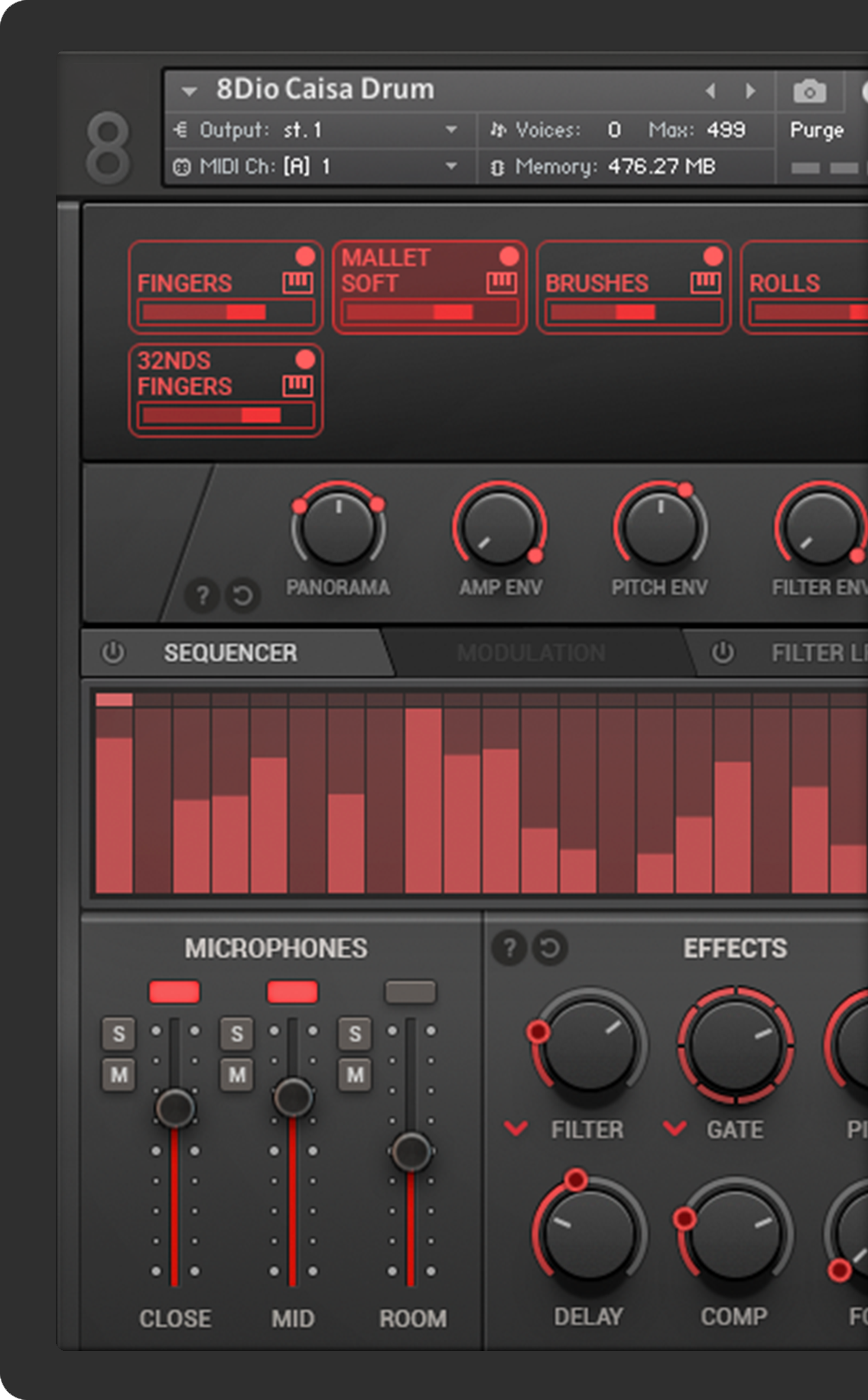Switch to the FILTER LFO tab
This screenshot has width=868, height=1400.
(819, 653)
